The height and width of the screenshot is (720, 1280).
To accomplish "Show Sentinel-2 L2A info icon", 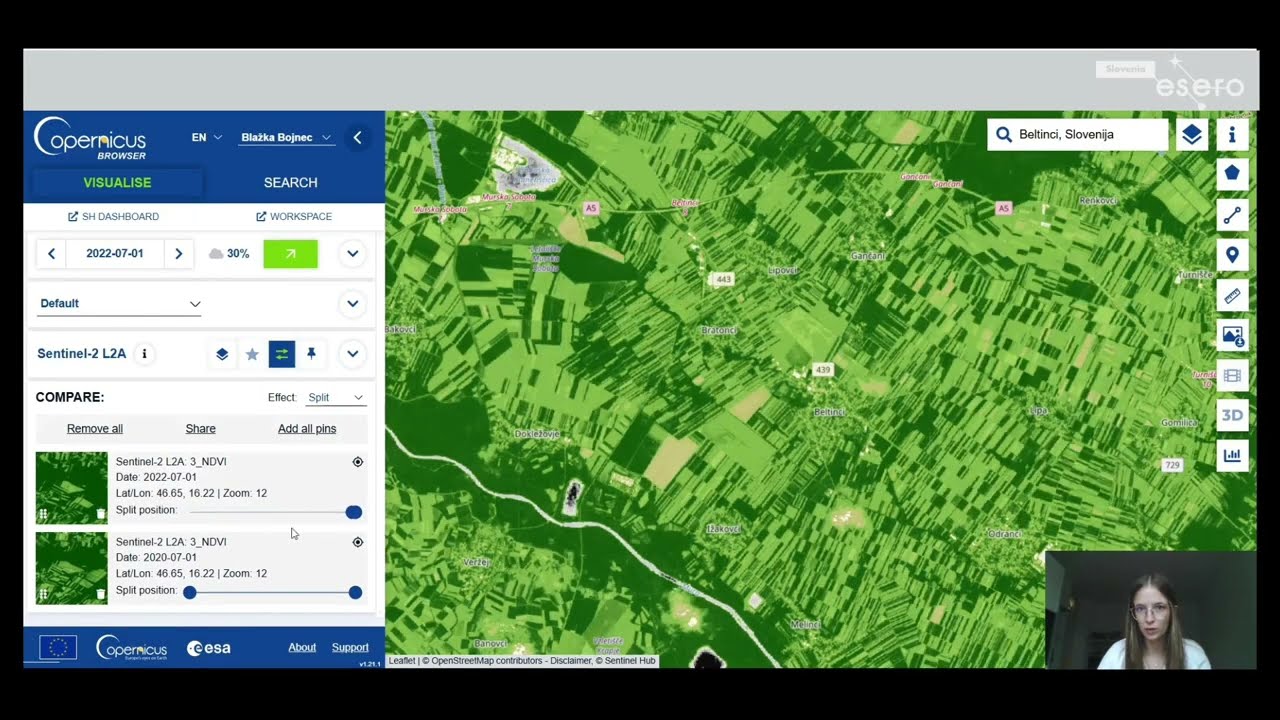I will [x=144, y=353].
